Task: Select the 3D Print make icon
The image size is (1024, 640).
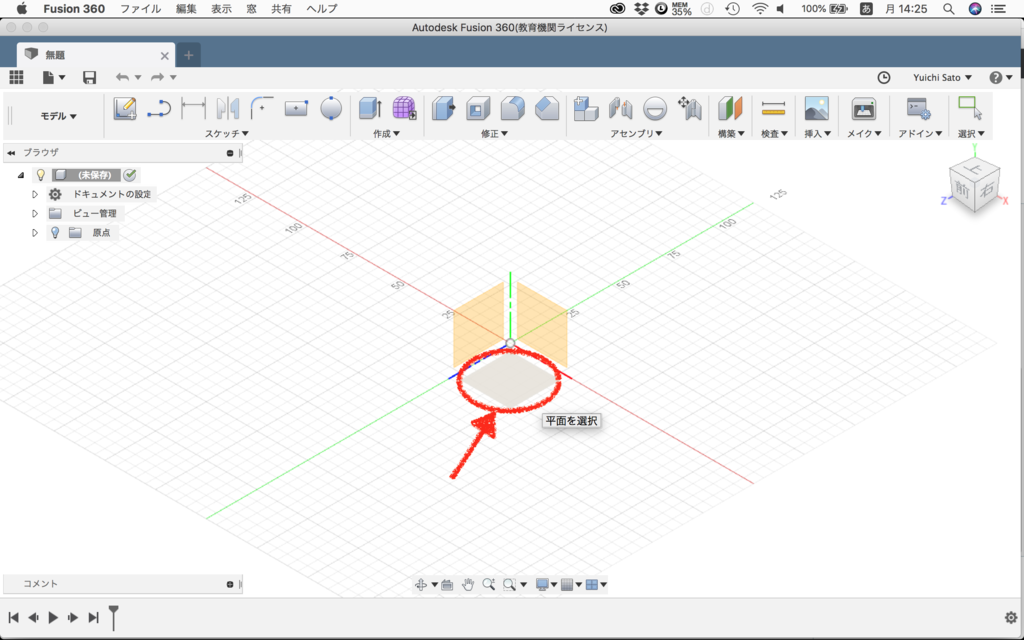Action: 864,108
